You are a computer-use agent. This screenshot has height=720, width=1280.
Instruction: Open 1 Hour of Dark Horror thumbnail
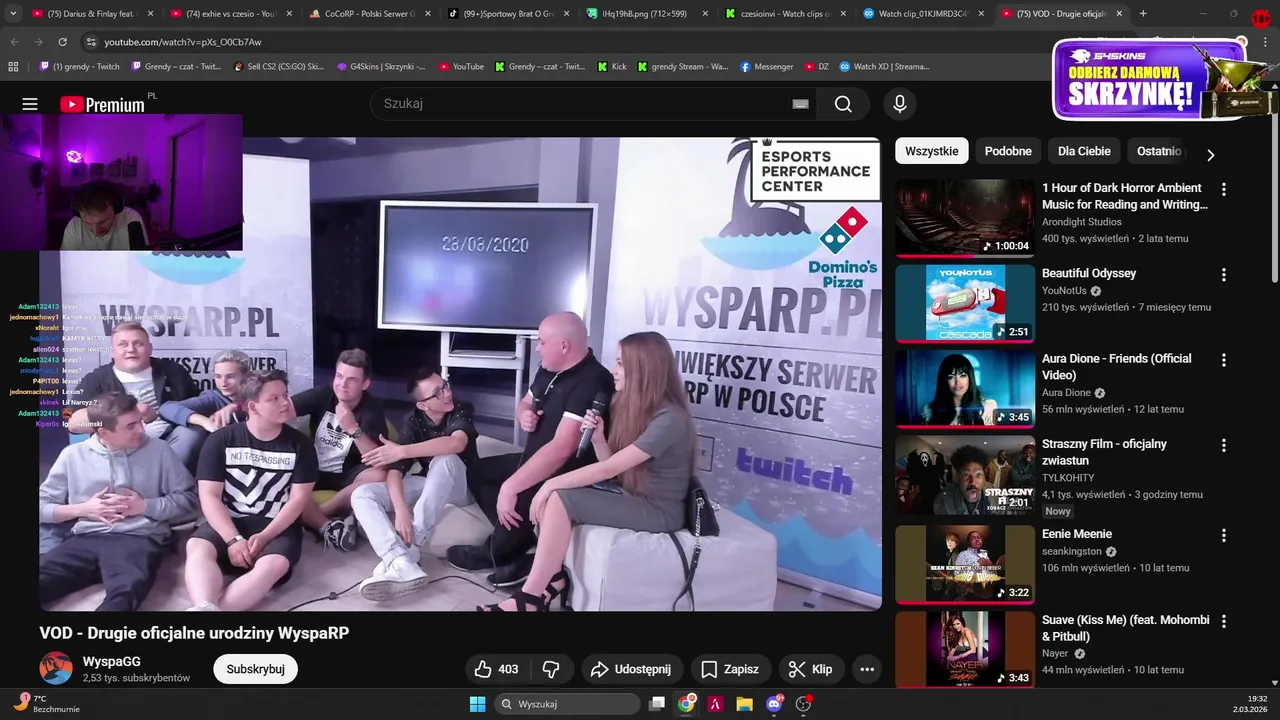click(x=965, y=218)
